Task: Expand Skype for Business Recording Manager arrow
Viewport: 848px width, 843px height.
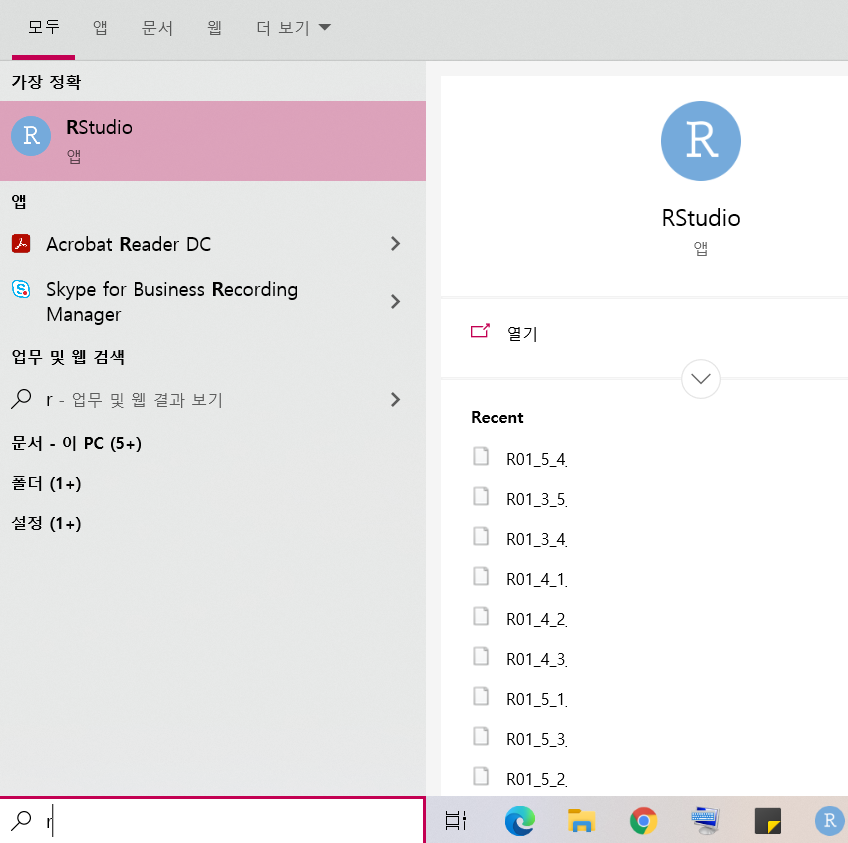Action: [395, 301]
